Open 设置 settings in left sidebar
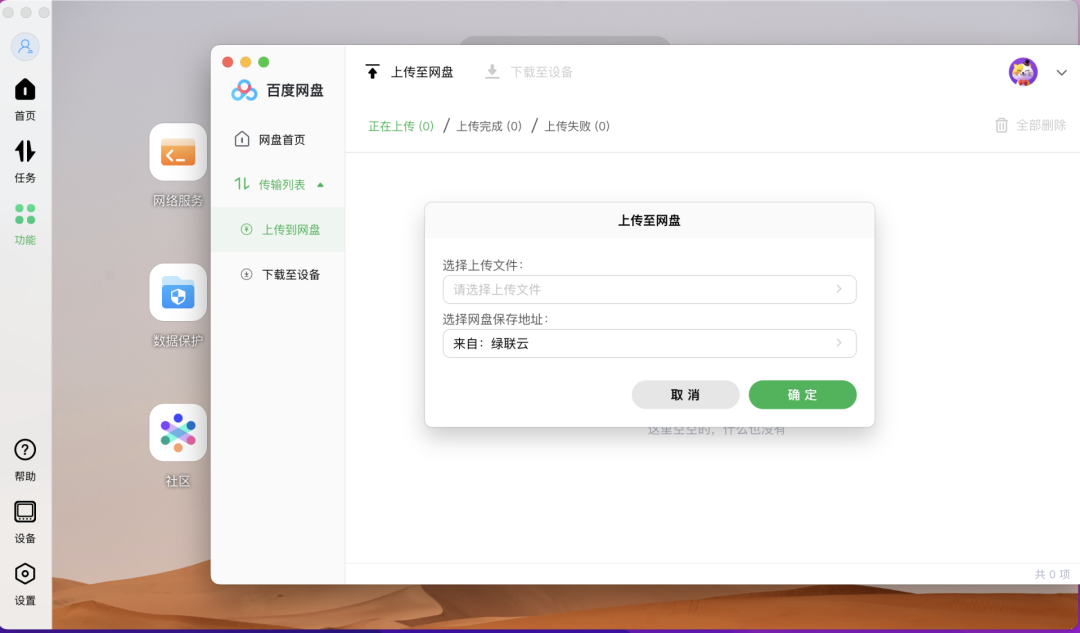Screen dimensions: 1080x633 25,585
